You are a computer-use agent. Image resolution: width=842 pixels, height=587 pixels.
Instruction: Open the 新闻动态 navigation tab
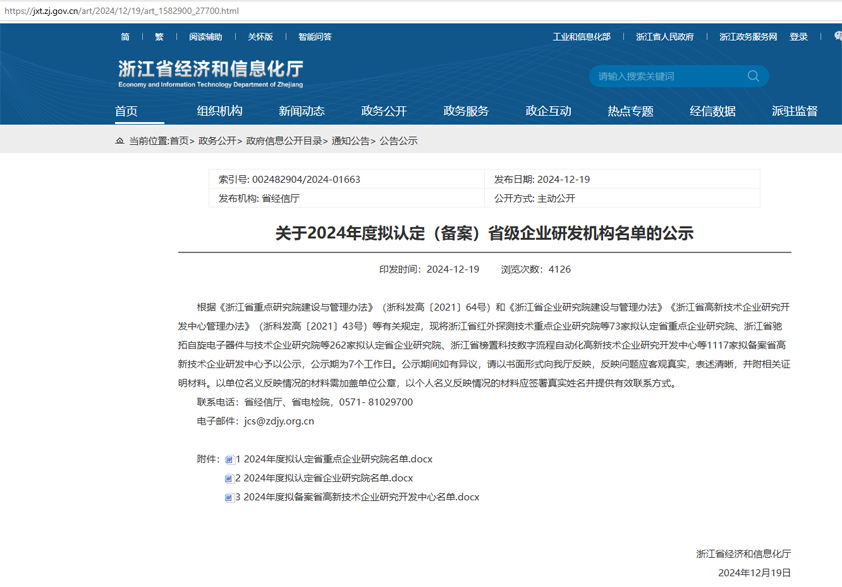pos(301,111)
